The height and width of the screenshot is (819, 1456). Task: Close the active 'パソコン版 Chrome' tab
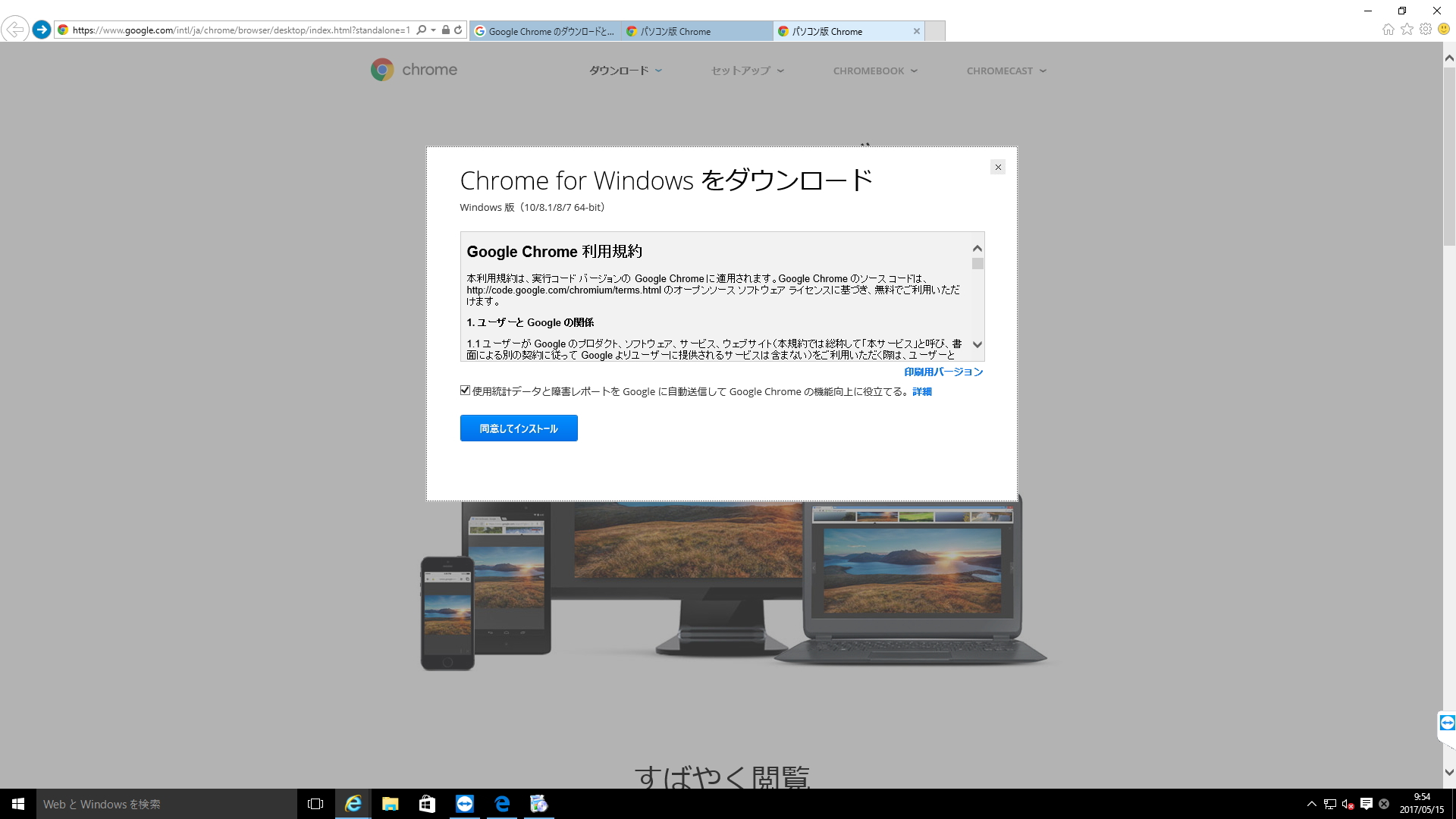pyautogui.click(x=916, y=31)
